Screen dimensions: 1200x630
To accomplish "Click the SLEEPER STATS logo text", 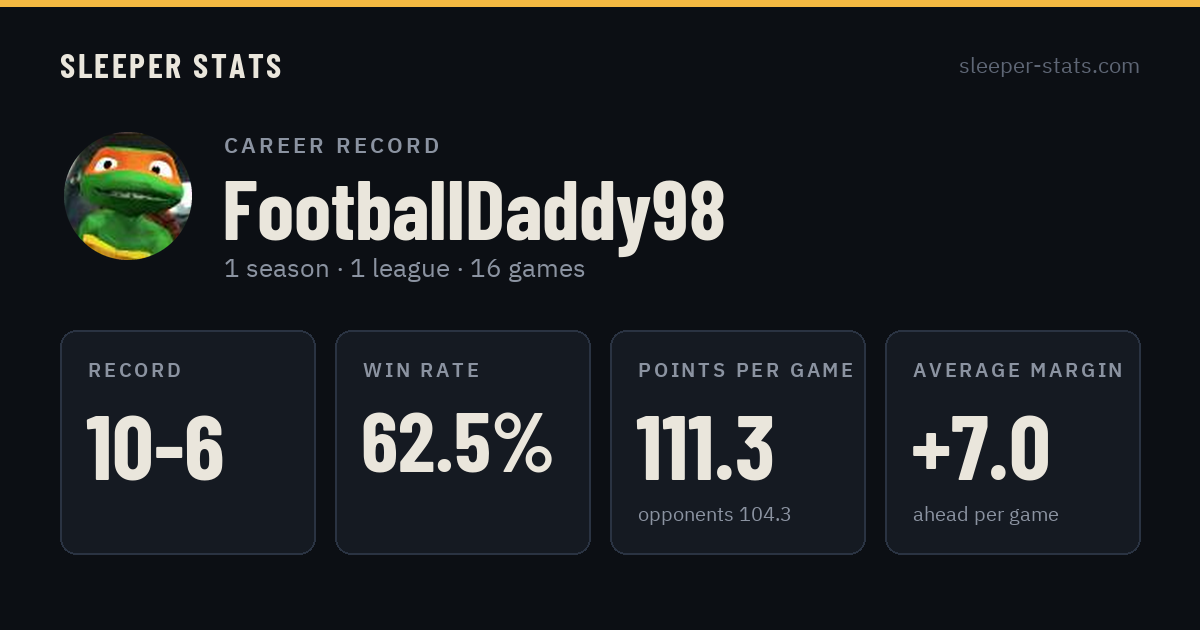I will pos(171,67).
